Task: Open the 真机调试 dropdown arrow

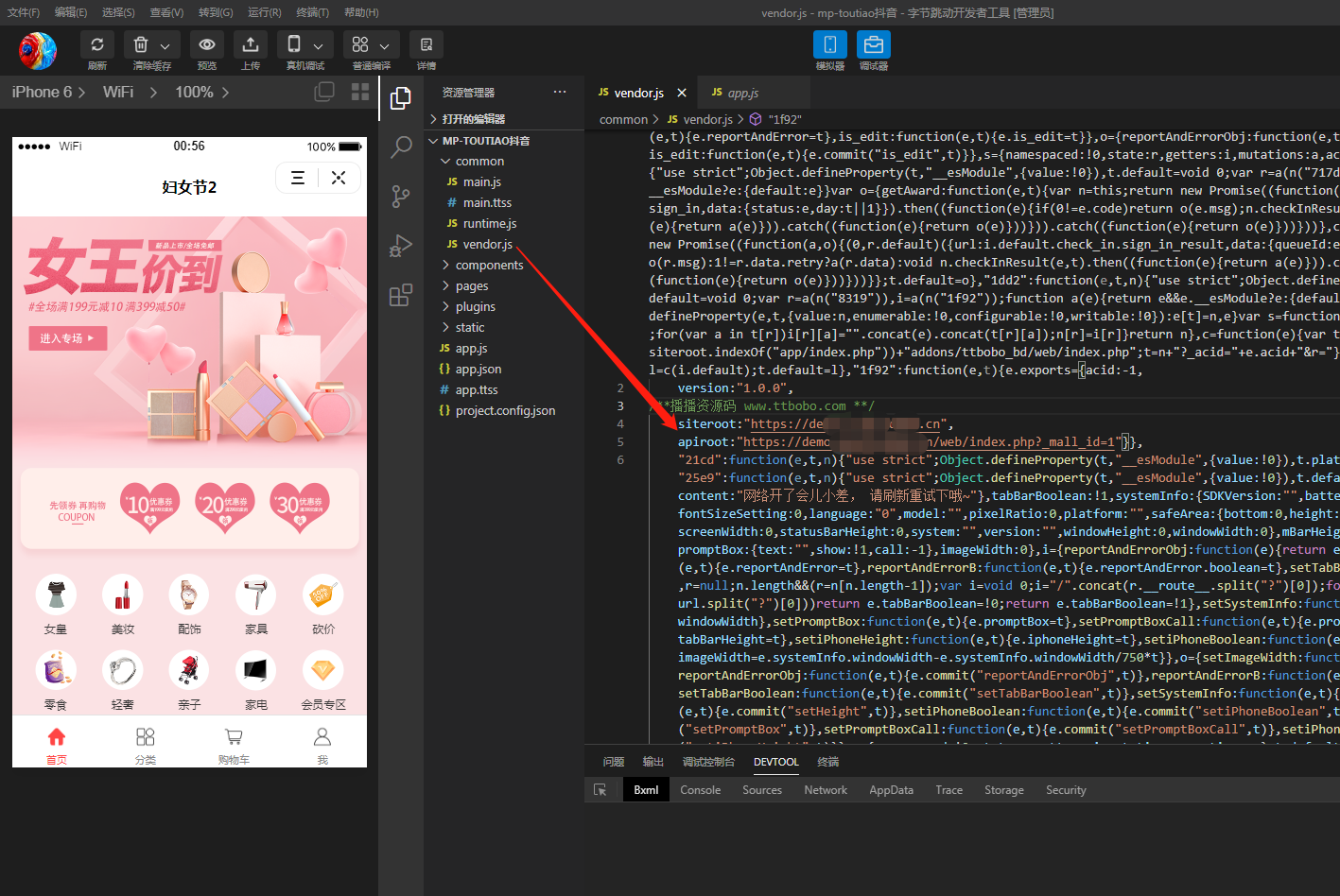Action: [318, 45]
